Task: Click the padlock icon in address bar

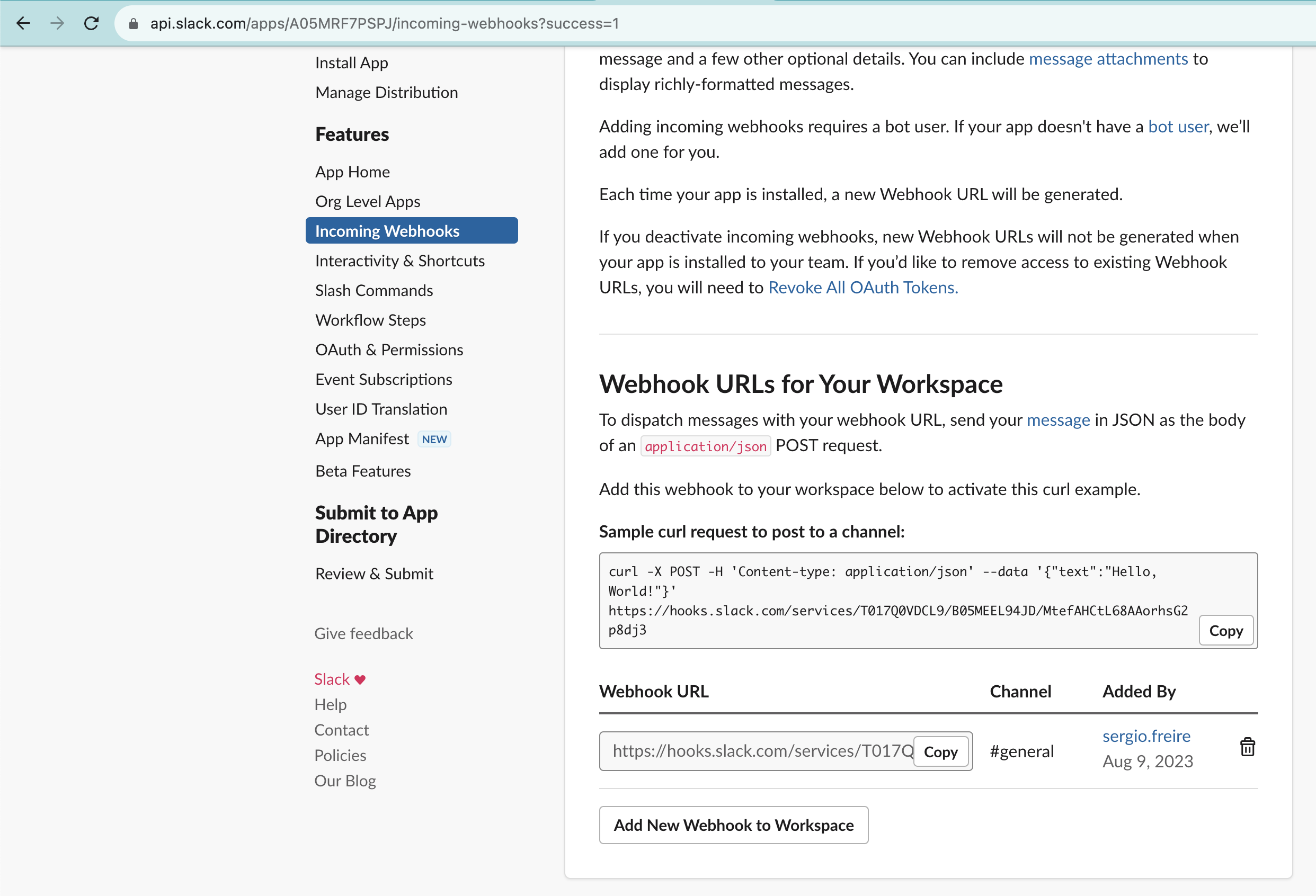Action: (x=133, y=23)
